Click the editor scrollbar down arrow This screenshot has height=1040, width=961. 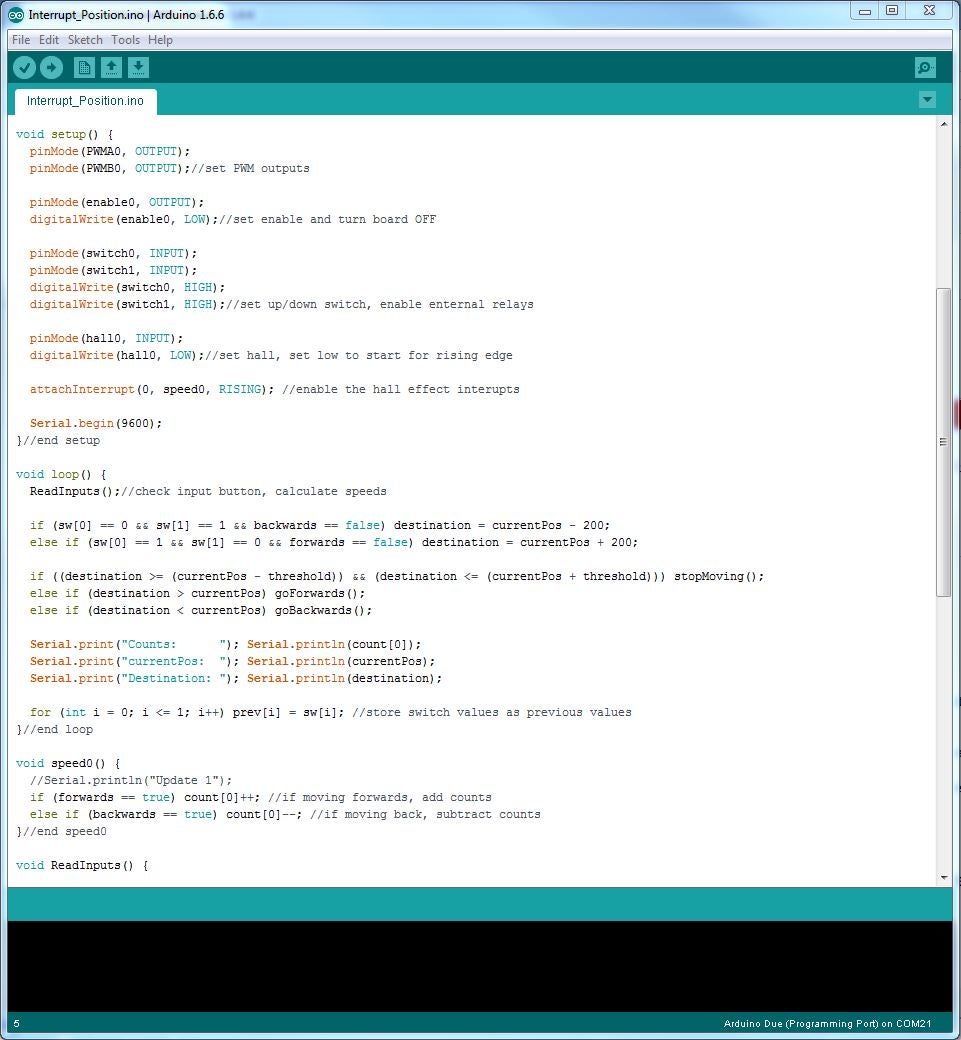(944, 878)
